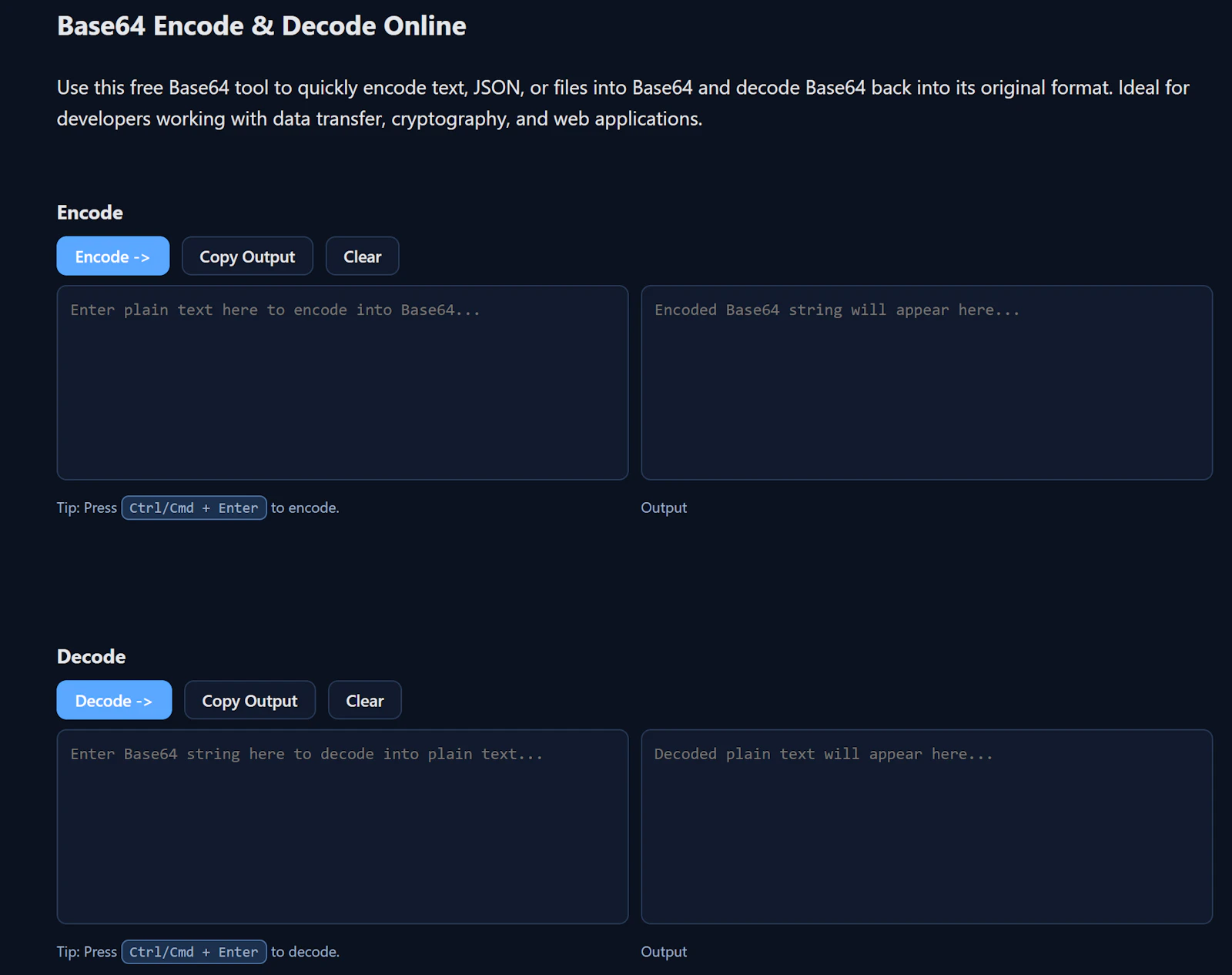Click the Base64 Encode & Decode Online title

click(x=262, y=26)
